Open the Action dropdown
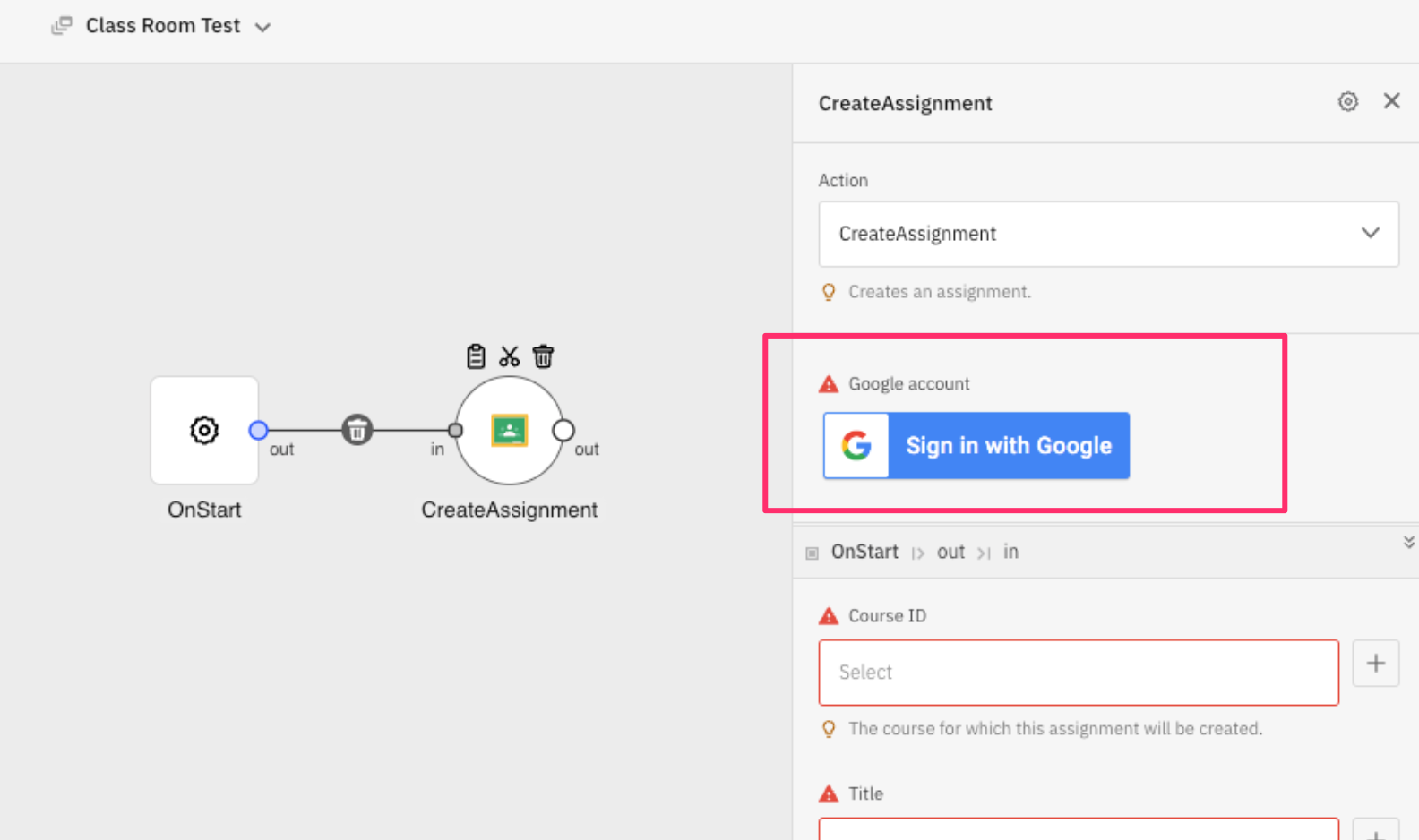Image resolution: width=1419 pixels, height=840 pixels. pyautogui.click(x=1108, y=234)
